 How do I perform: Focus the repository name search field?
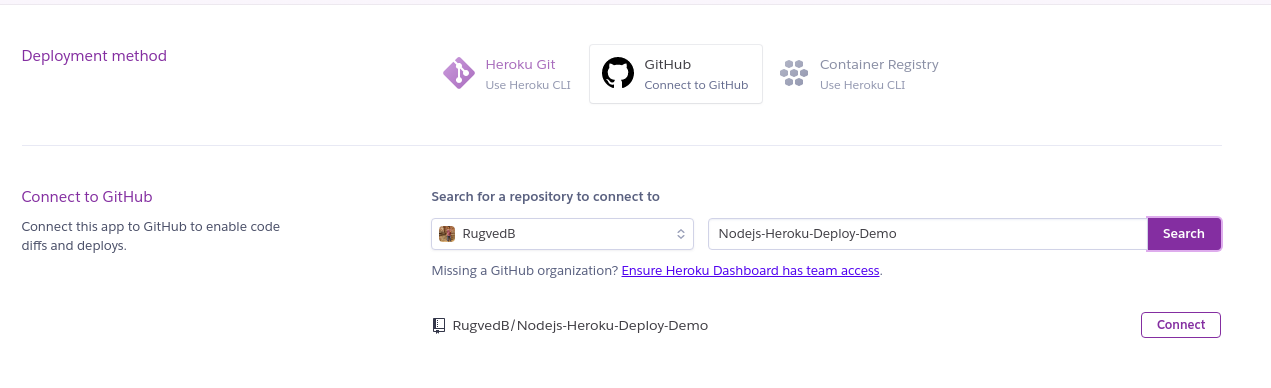pyautogui.click(x=928, y=234)
